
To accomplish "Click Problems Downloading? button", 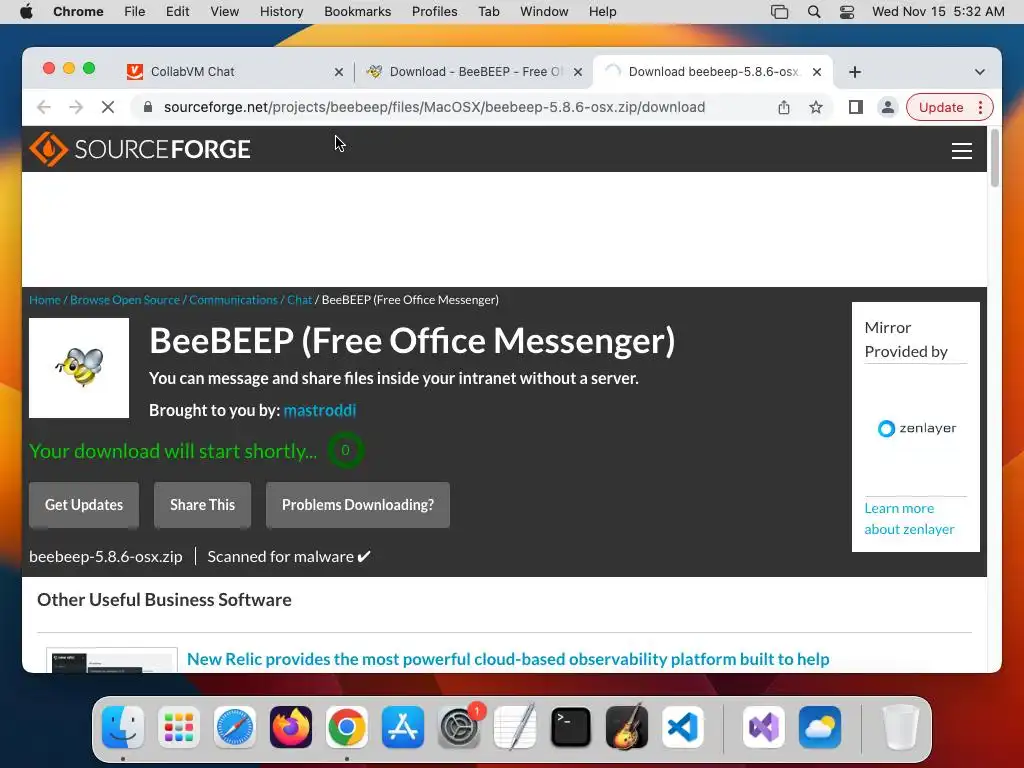I will tap(358, 505).
